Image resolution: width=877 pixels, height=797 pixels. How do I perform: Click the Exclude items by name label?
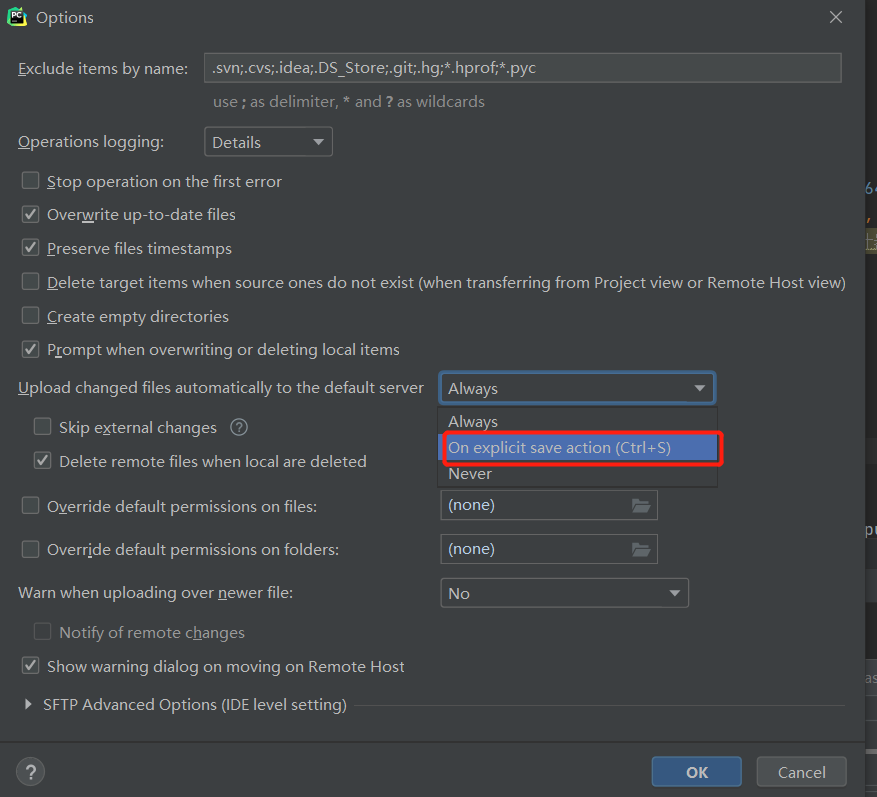coord(103,68)
